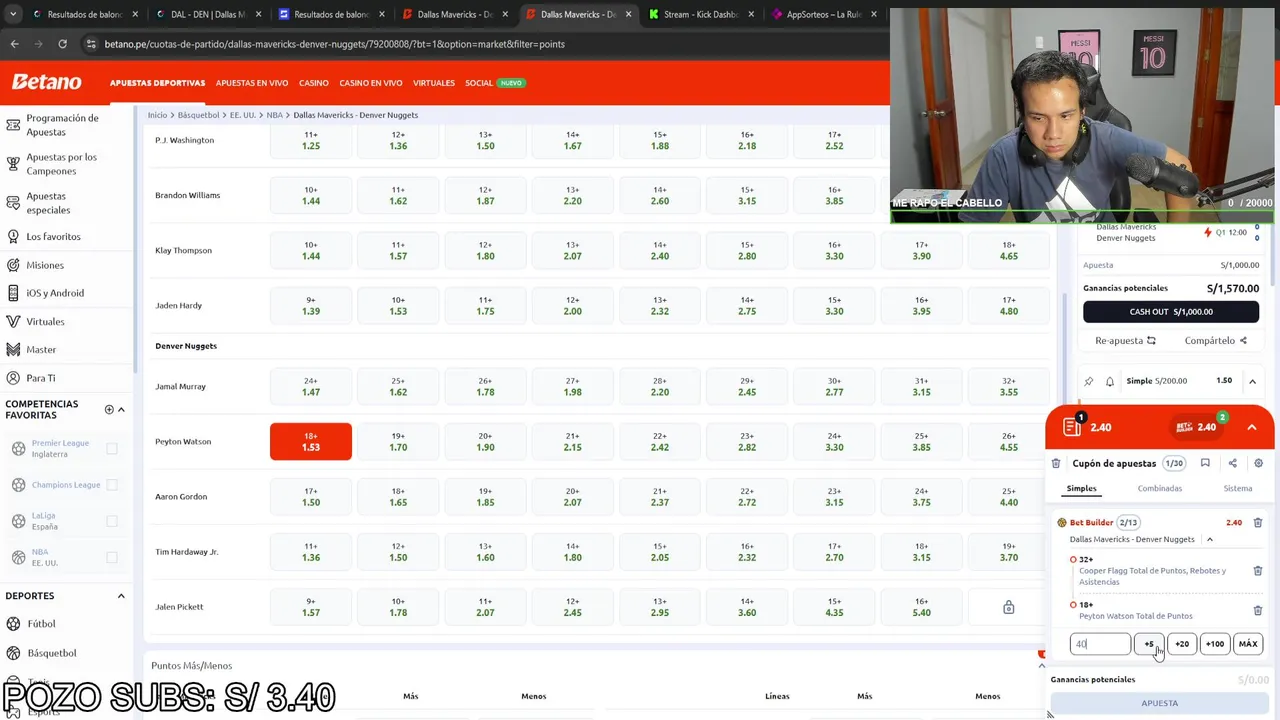
Task: Collapse Simple S/200.00 bet chevron
Action: tap(1252, 381)
